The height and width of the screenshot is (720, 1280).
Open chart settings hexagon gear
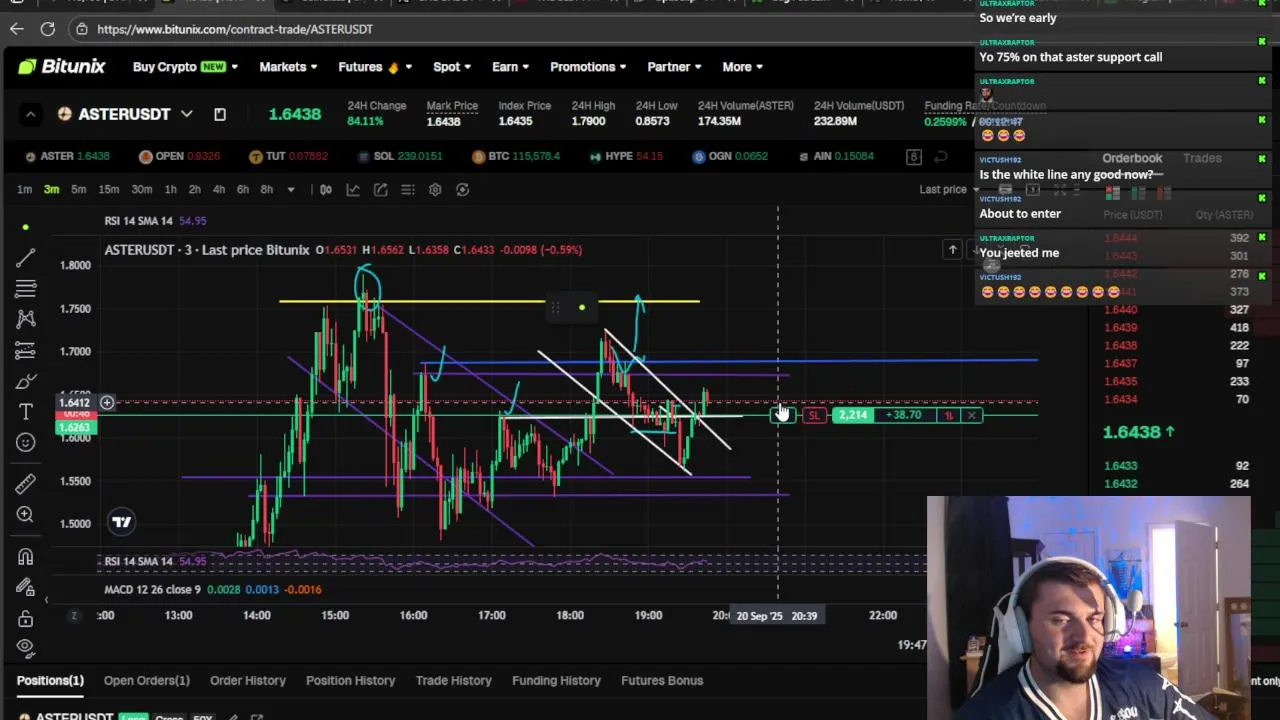(435, 189)
